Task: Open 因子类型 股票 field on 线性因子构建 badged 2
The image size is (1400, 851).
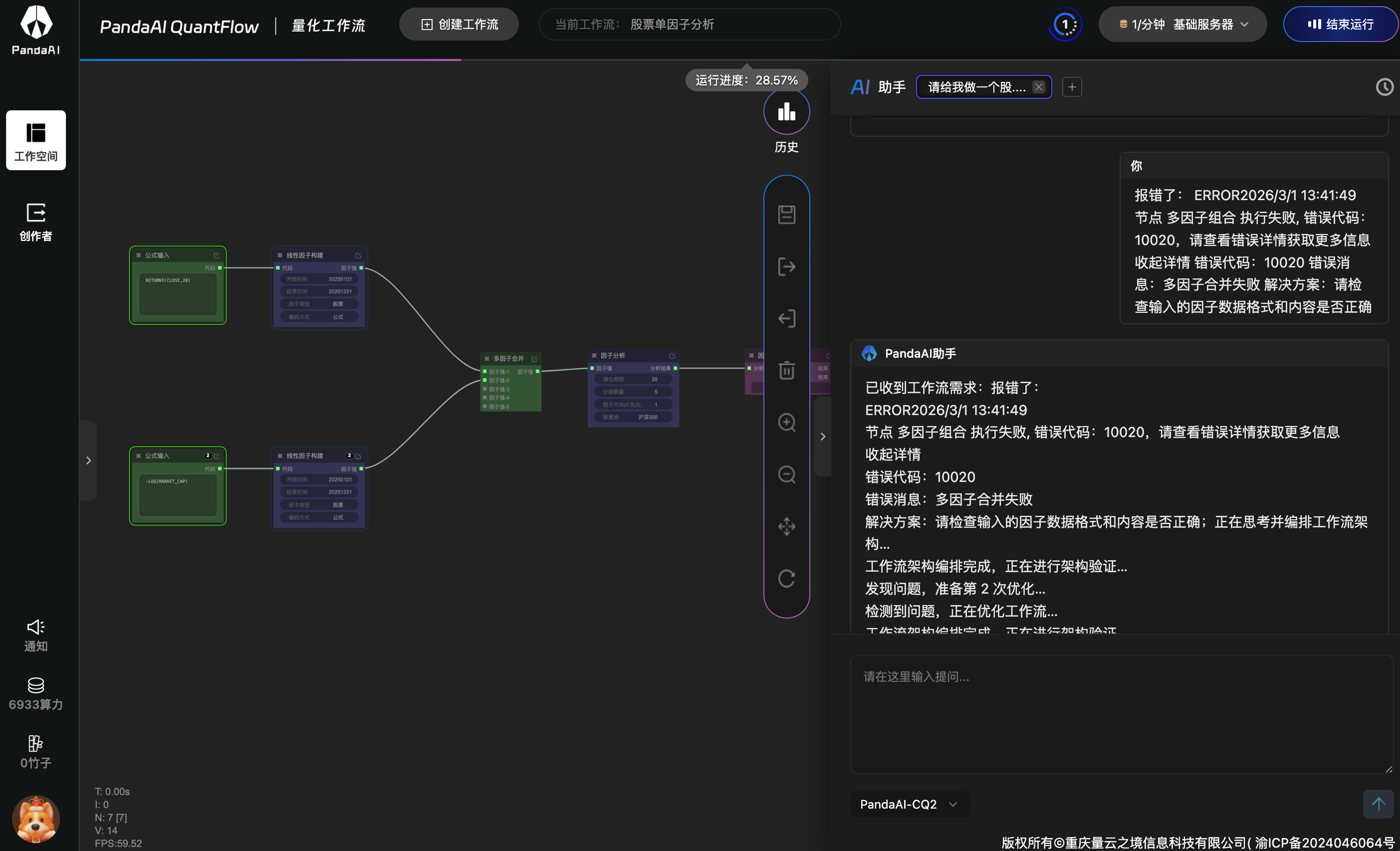Action: tap(319, 505)
